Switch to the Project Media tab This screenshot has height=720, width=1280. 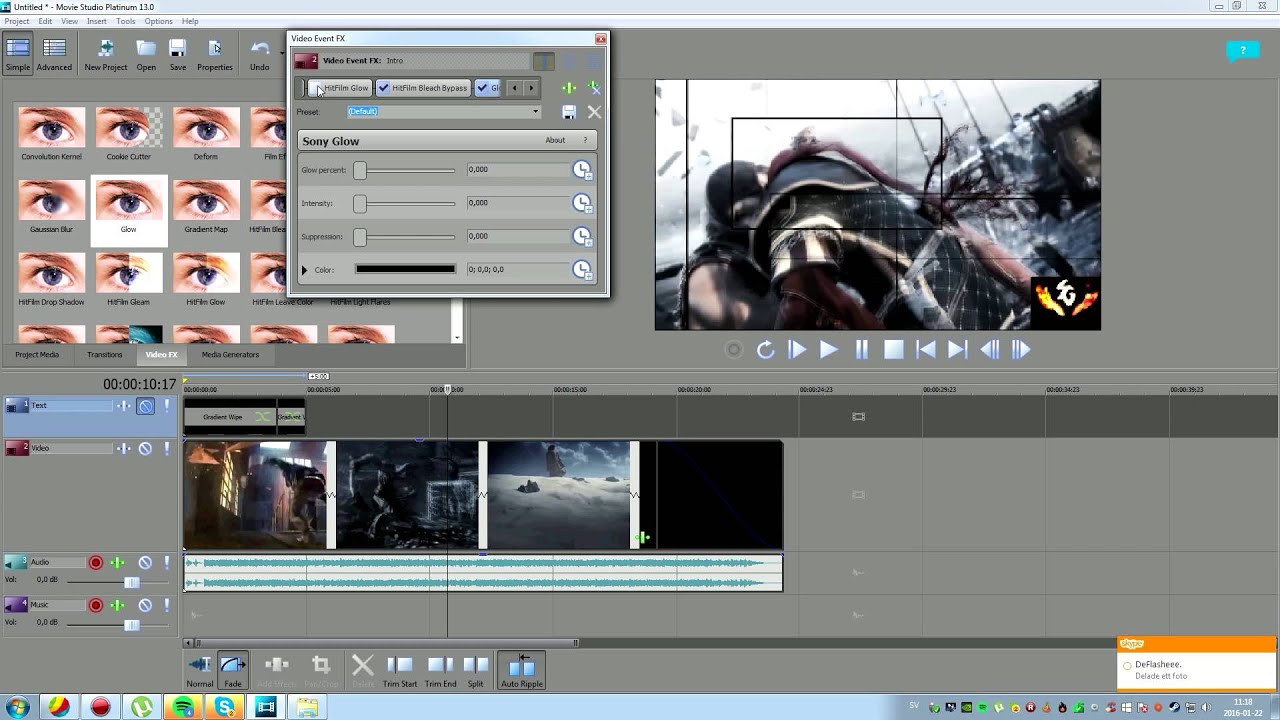tap(37, 354)
